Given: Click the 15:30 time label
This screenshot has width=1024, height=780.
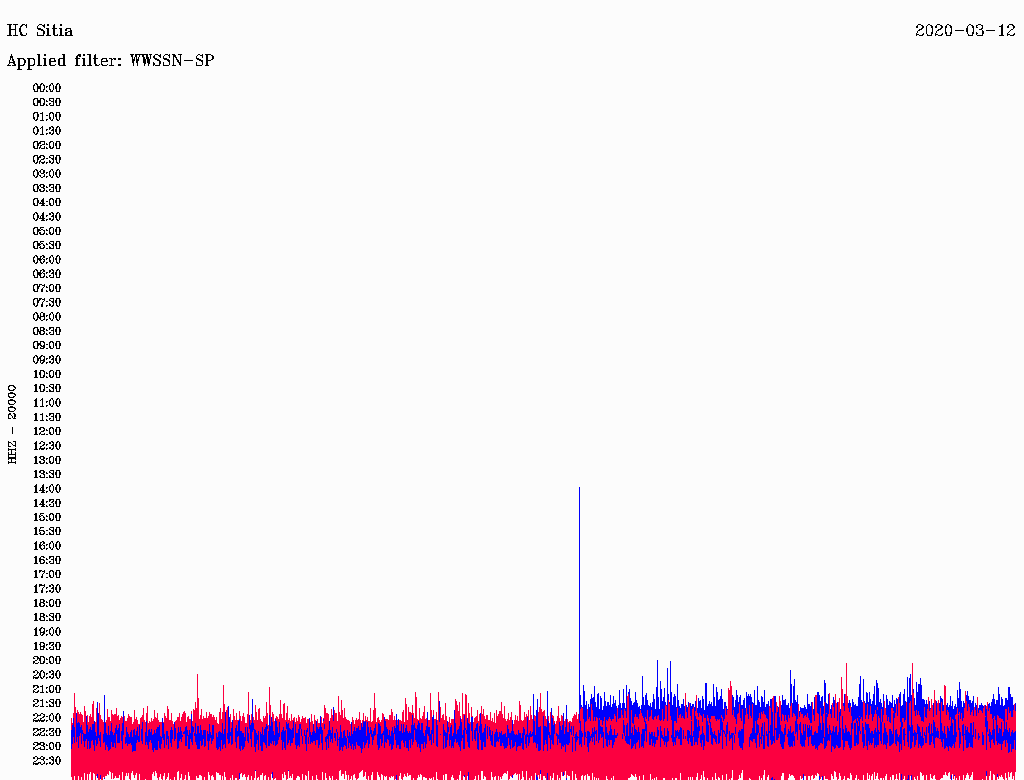Looking at the screenshot, I should coord(47,532).
